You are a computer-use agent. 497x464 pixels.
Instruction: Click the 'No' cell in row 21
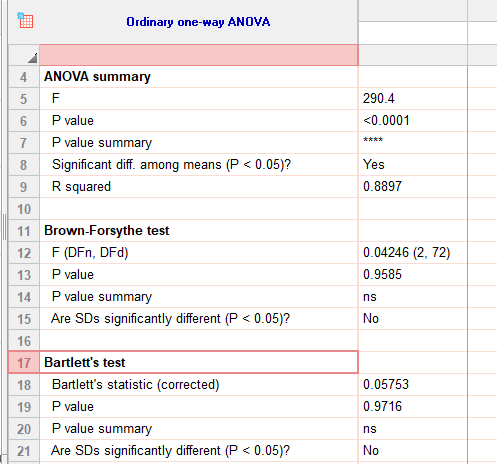(x=371, y=451)
